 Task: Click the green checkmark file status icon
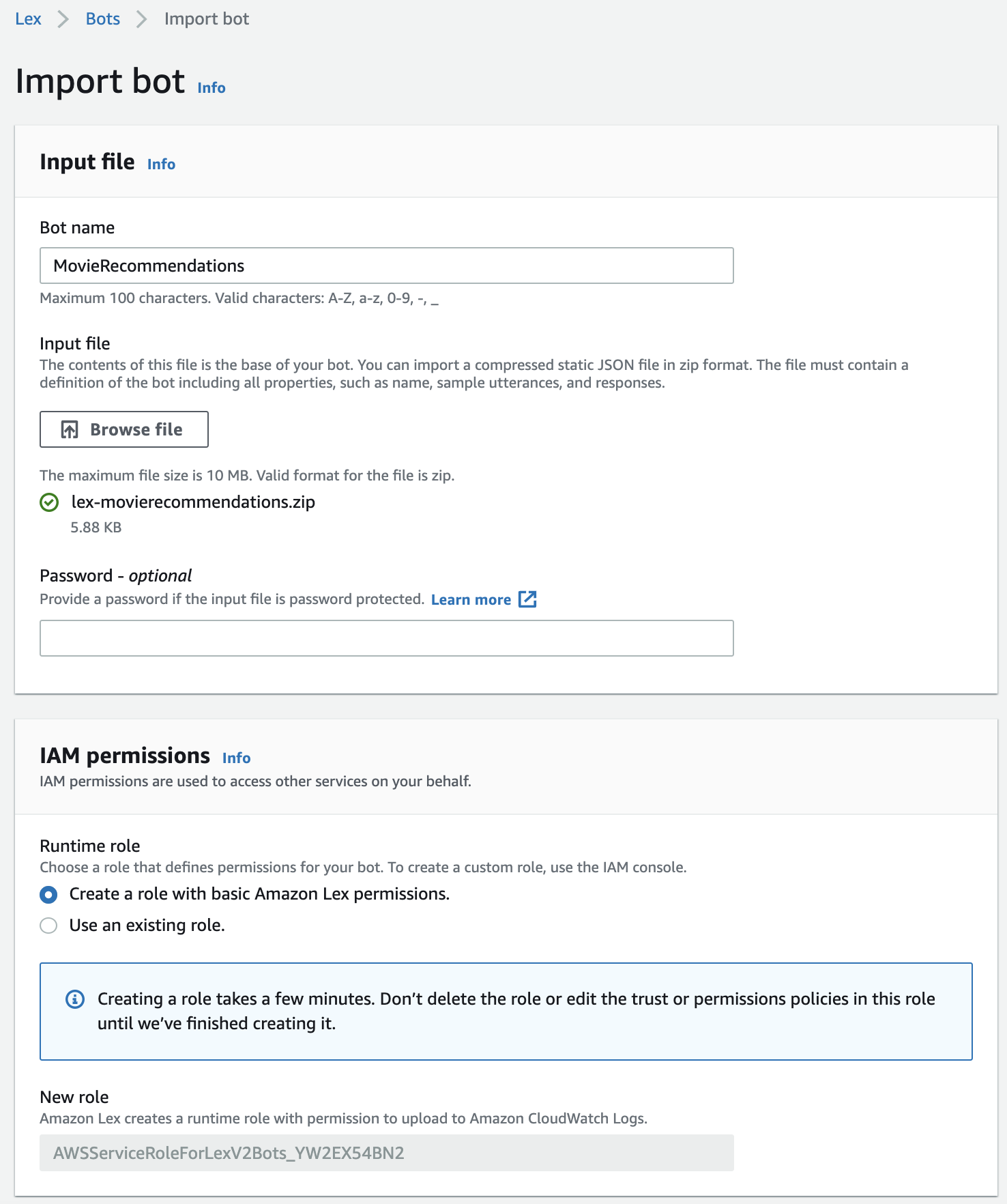coord(49,502)
